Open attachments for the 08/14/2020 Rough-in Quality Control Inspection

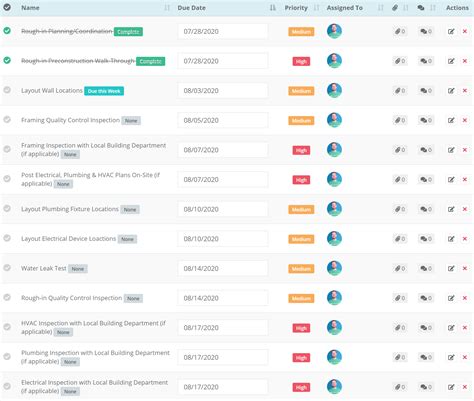400,298
